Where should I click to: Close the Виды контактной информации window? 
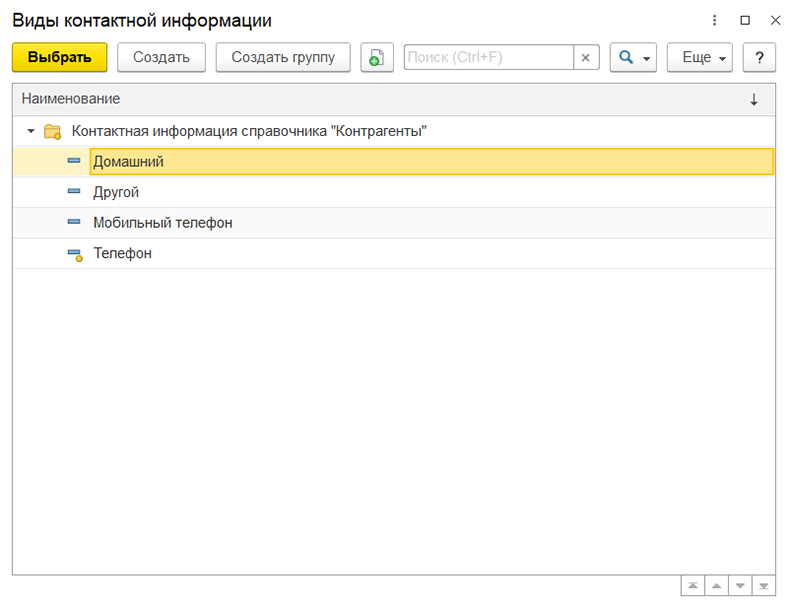coord(775,20)
